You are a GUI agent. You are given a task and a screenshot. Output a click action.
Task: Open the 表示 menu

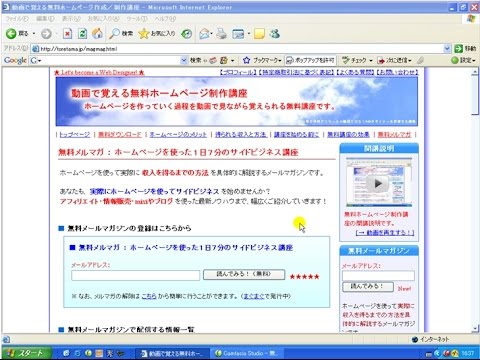coord(71,19)
